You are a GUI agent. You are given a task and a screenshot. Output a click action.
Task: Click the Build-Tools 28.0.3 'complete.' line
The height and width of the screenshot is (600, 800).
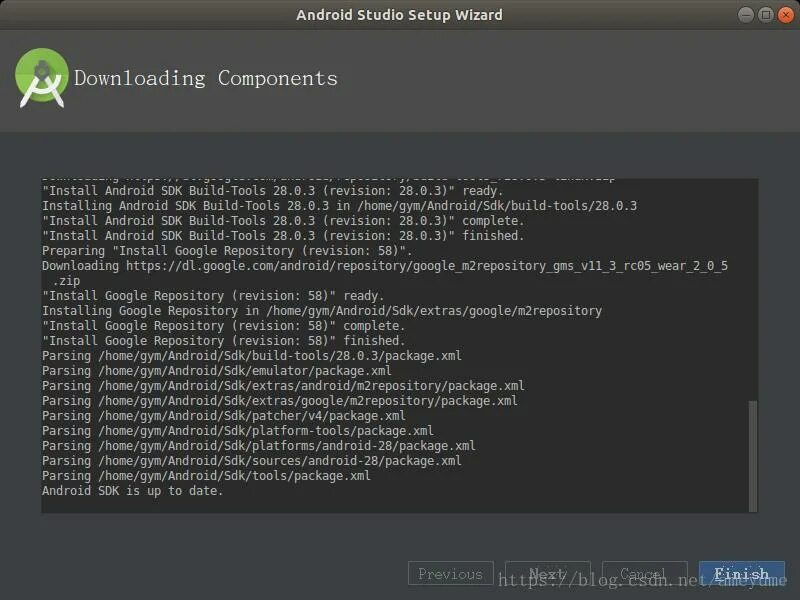point(283,221)
